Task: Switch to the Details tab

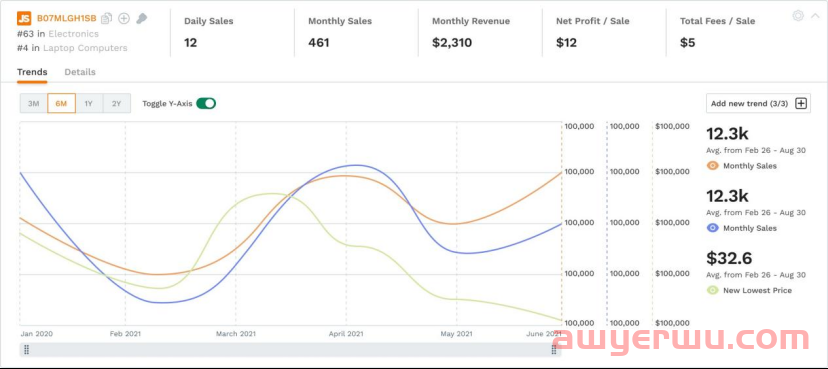Action: coord(80,72)
